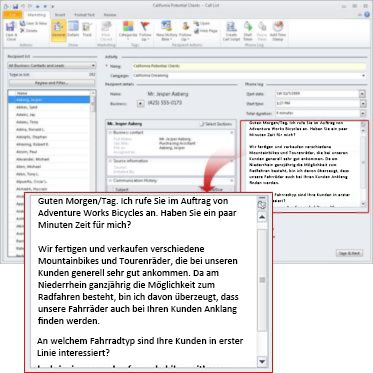This screenshot has width=373, height=373.
Task: Click Save & New in the ribbon
Action: [x=33, y=24]
